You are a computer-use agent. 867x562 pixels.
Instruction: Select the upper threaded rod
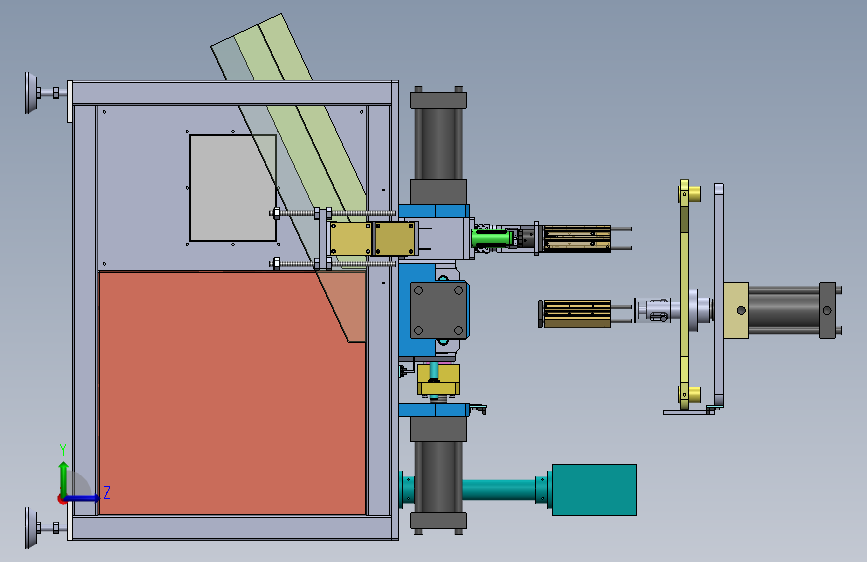[333, 213]
